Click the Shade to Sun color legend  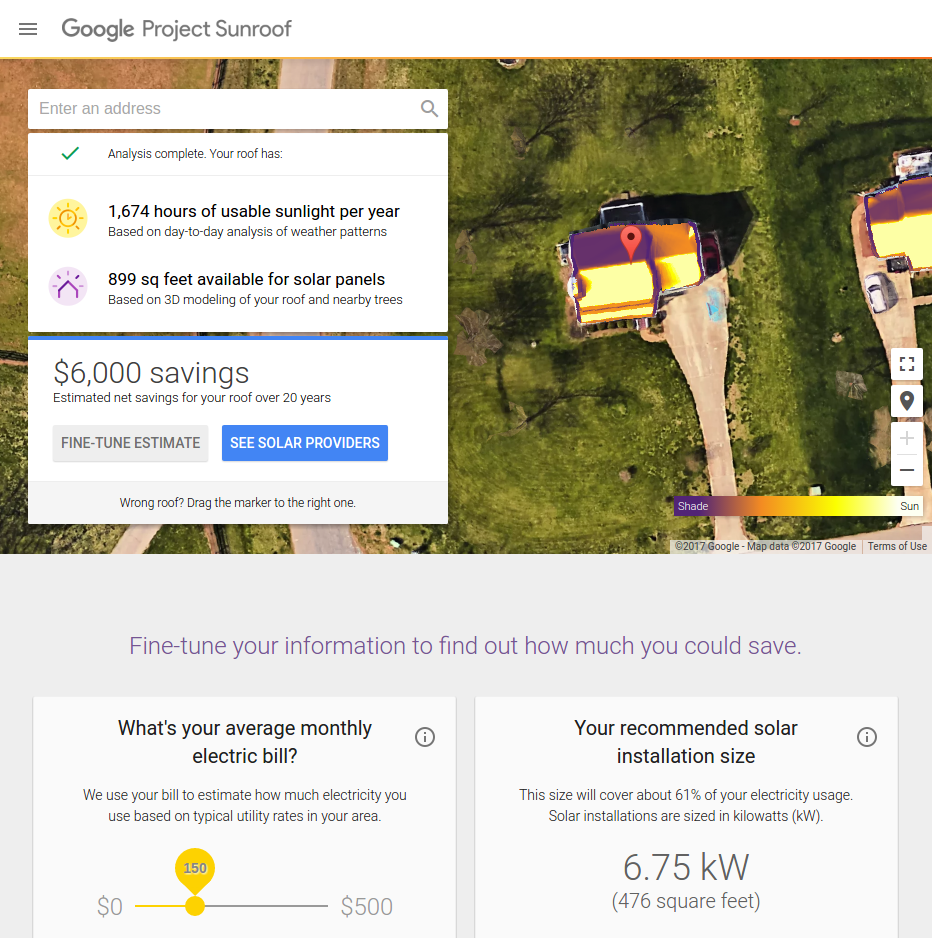798,506
